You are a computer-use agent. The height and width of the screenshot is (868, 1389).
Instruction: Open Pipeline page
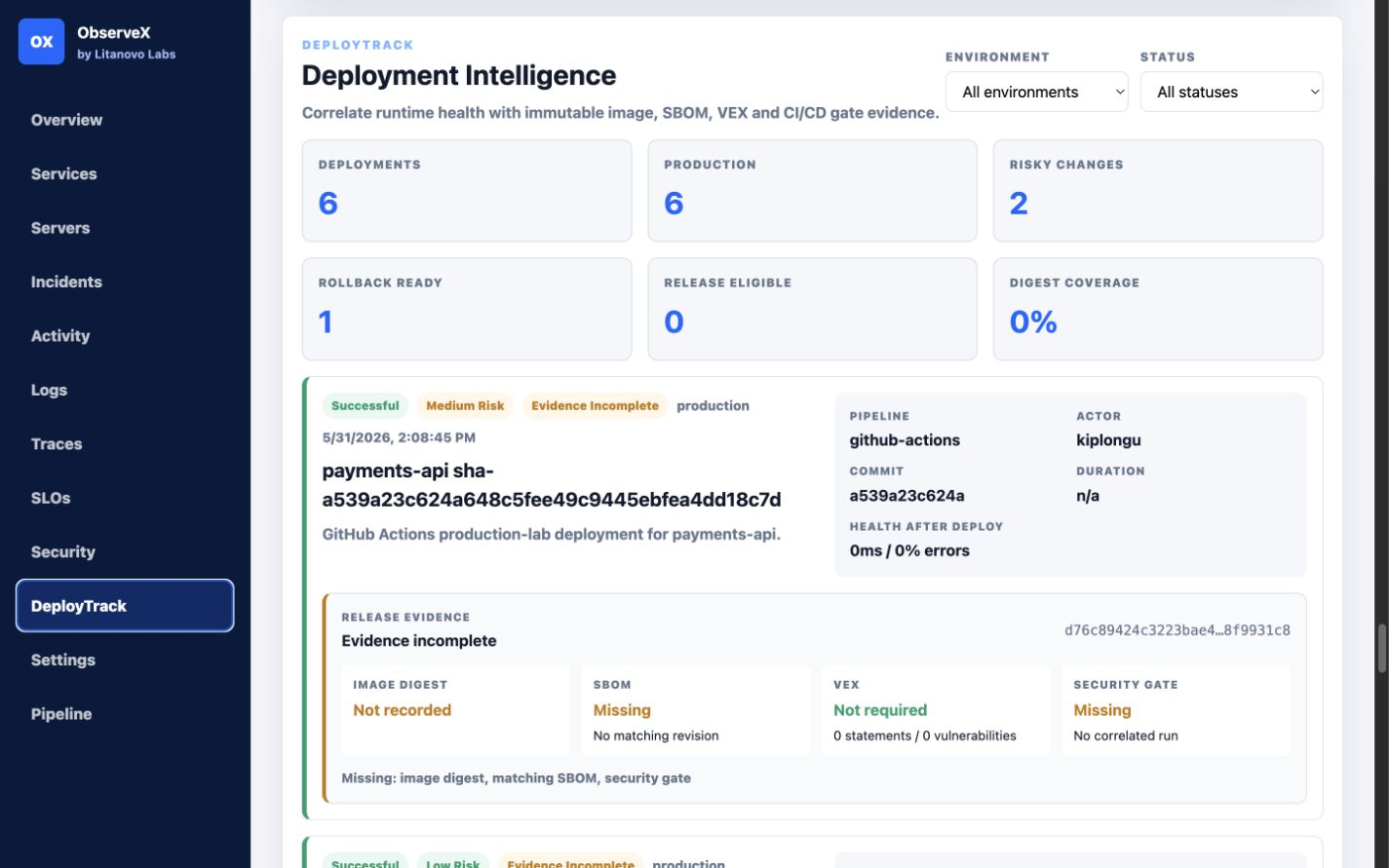click(x=61, y=714)
